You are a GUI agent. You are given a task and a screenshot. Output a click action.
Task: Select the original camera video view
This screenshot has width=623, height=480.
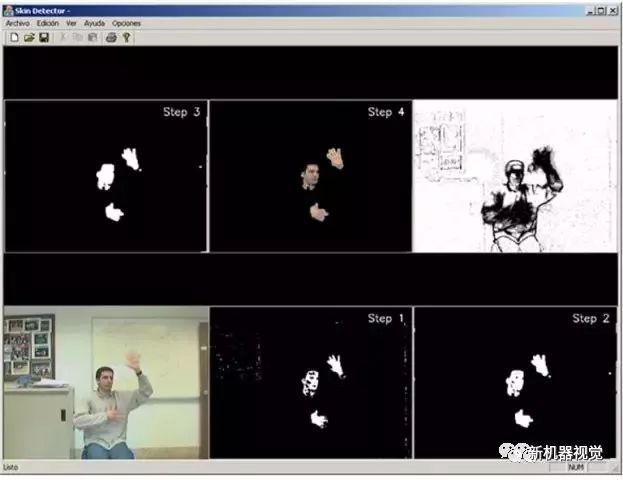(x=106, y=383)
